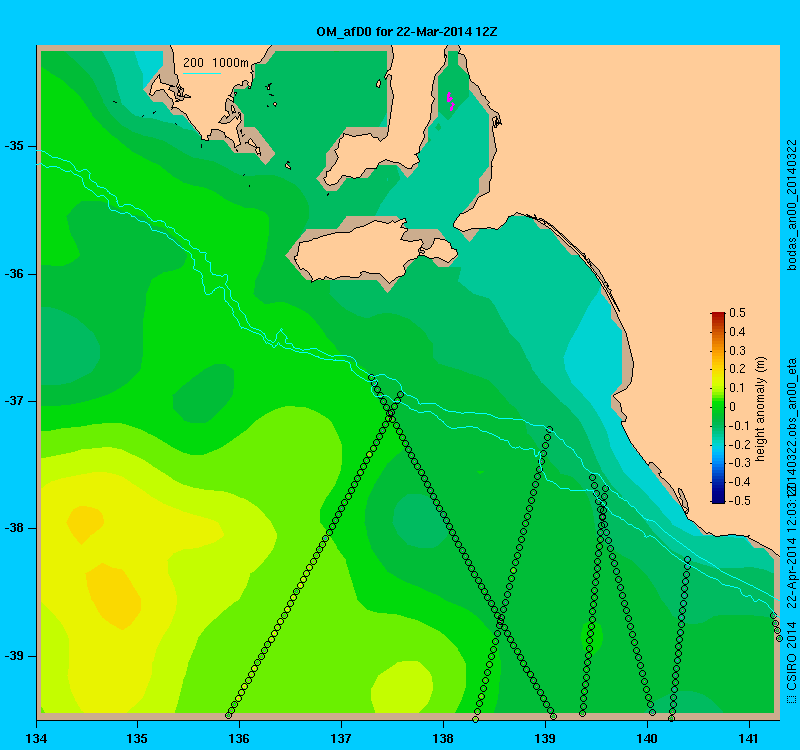The image size is (800, 750).
Task: Click the colorbar at the green 0 level
Action: point(718,407)
